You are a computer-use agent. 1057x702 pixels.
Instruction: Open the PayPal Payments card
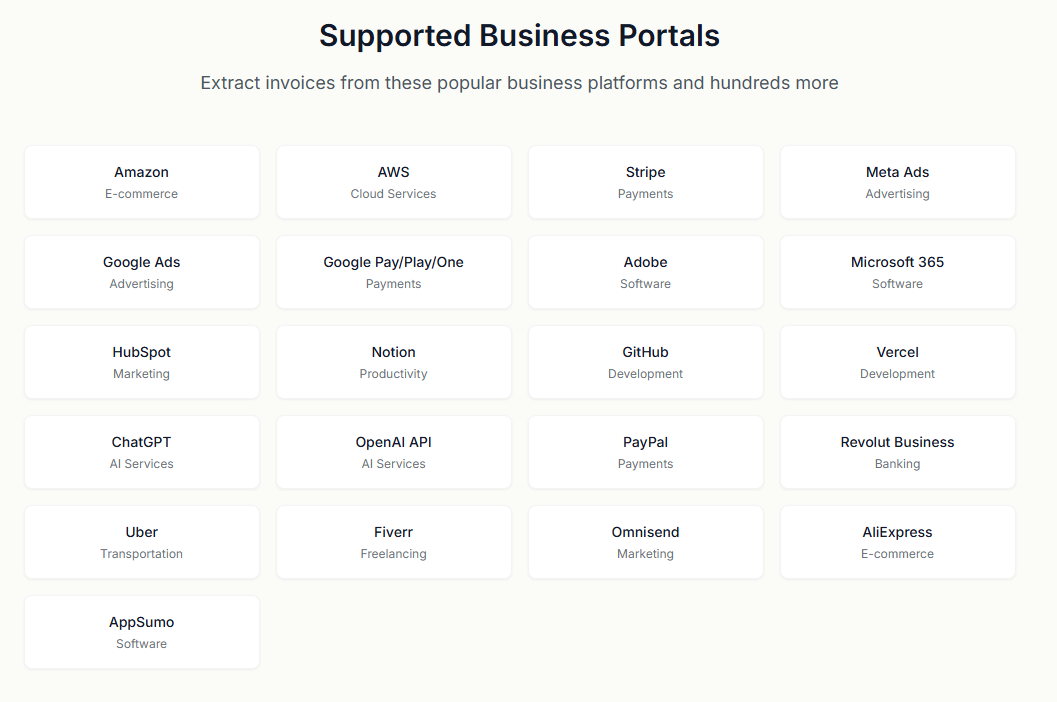point(646,452)
